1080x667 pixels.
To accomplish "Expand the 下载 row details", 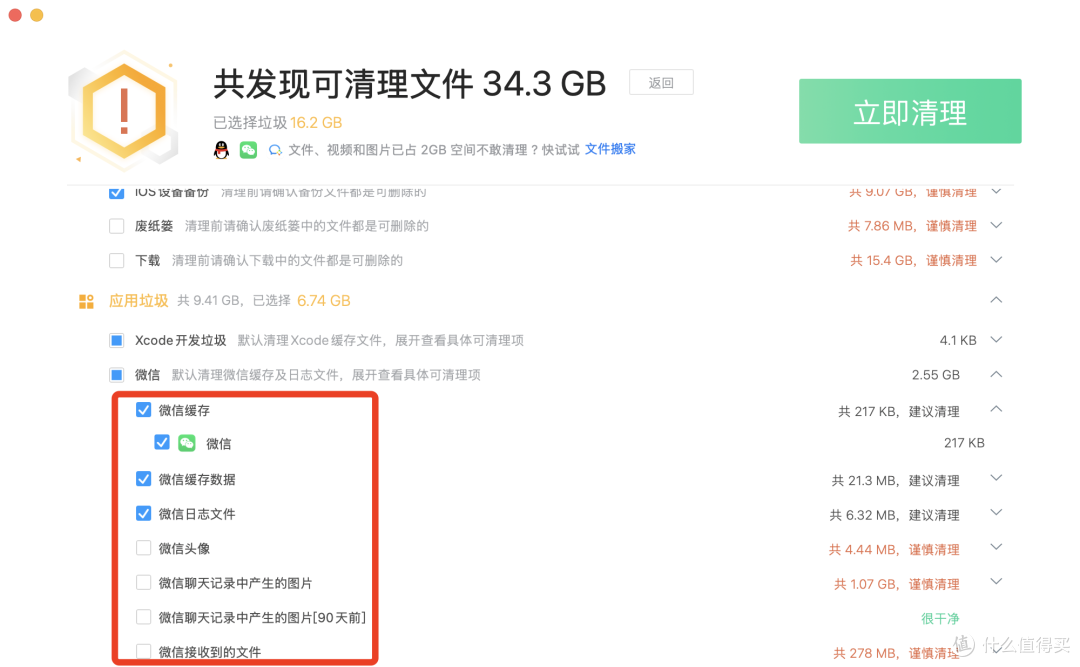I will point(996,260).
